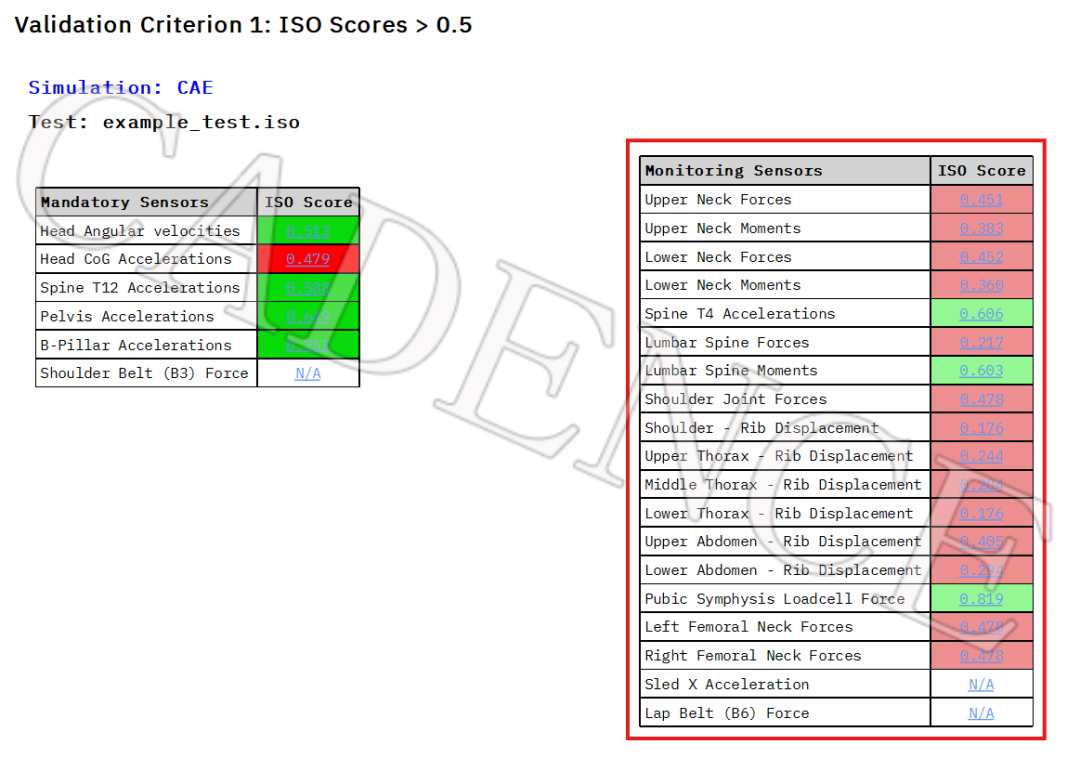Select the 'B-Pillar Accelerations' sensor name
Screen dimensions: 1080x771
click(x=136, y=345)
